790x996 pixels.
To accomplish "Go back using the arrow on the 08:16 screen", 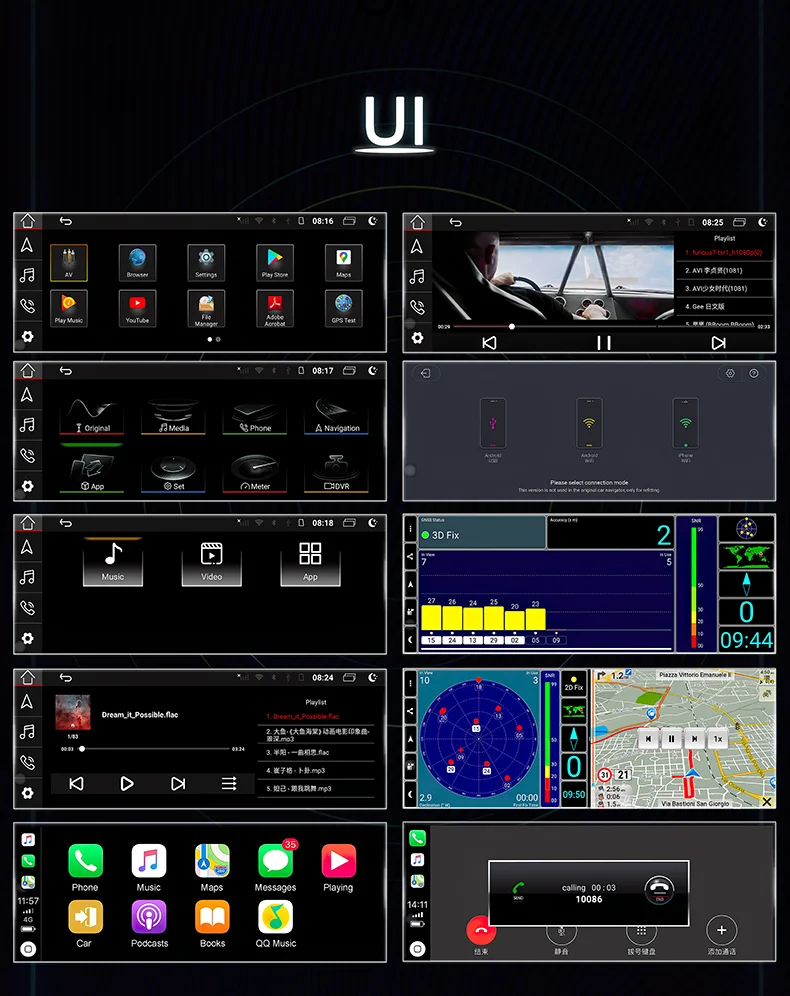I will pos(66,221).
